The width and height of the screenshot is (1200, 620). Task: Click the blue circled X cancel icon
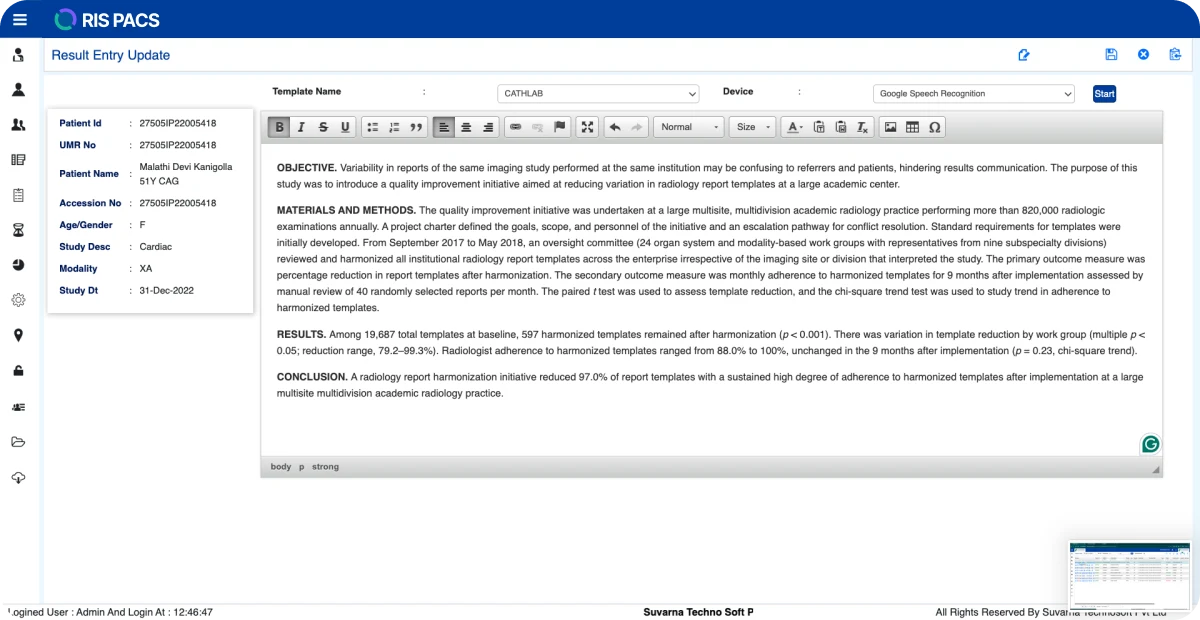pos(1143,55)
